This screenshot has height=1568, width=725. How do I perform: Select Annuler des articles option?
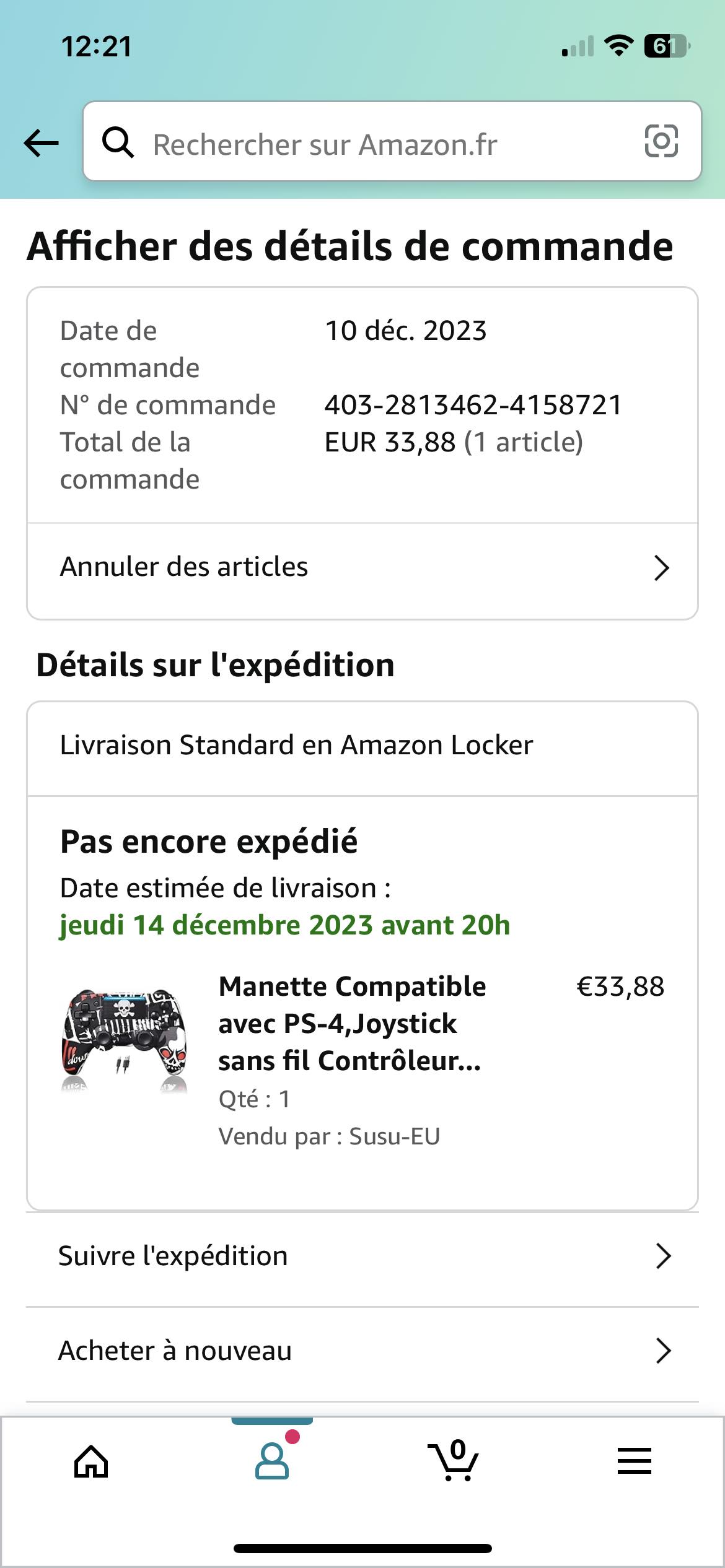(x=184, y=567)
